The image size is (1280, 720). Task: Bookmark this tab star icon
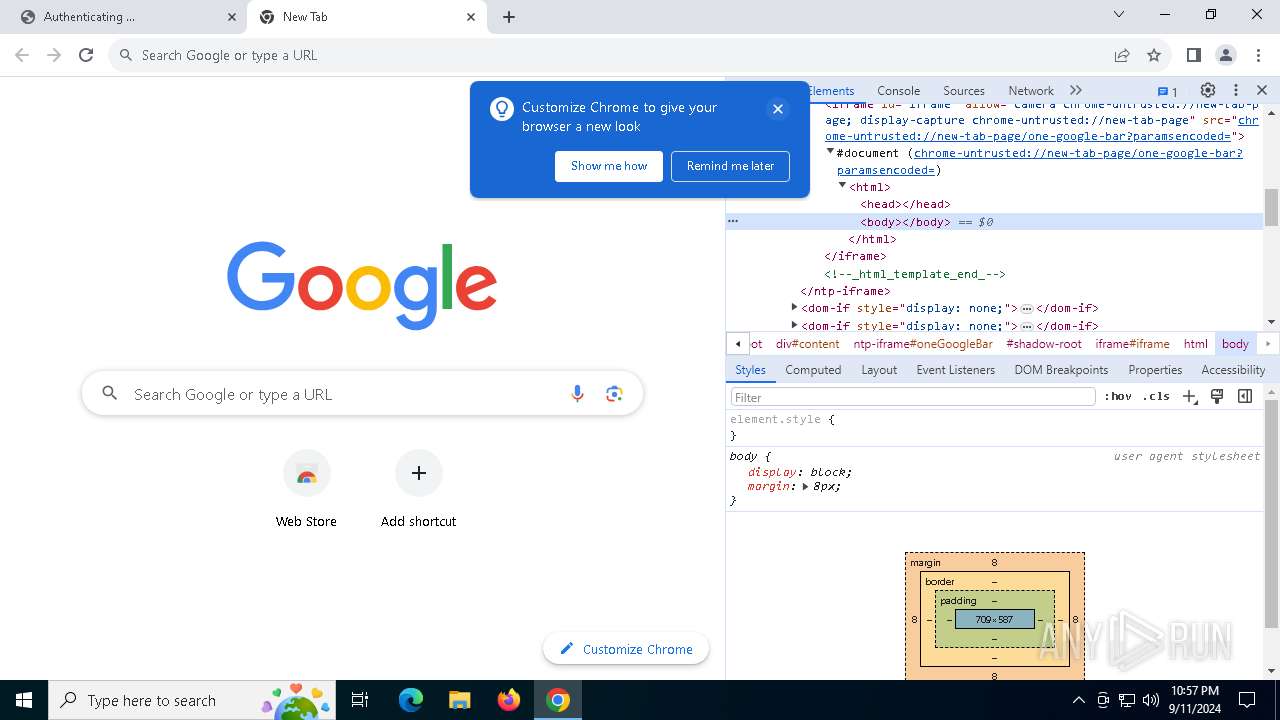pos(1154,55)
